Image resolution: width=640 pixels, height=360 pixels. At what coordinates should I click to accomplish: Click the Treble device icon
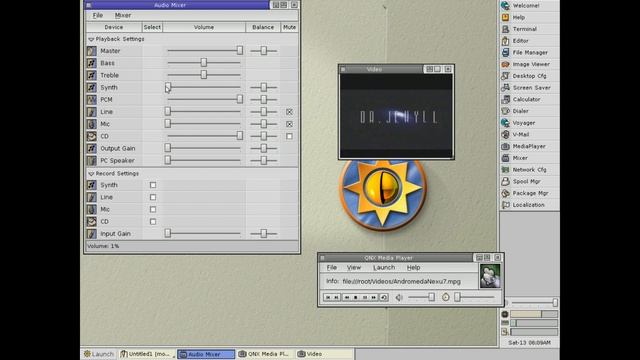pos(91,76)
